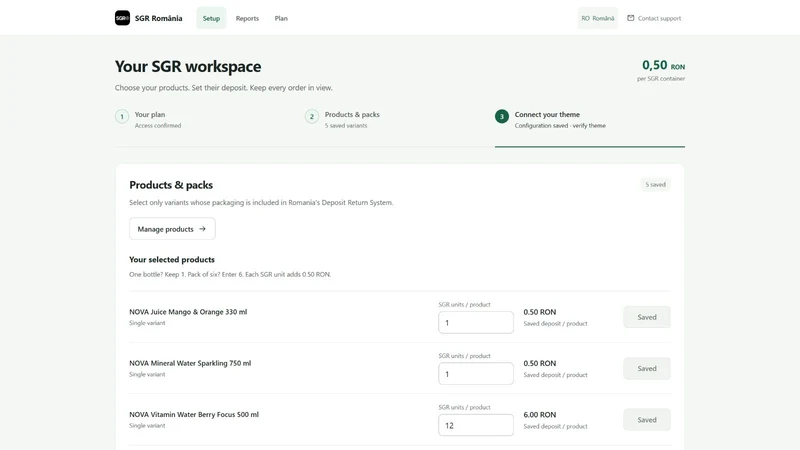800x450 pixels.
Task: Focus SGR units field for Mineral Water Sparkling
Action: (x=476, y=374)
